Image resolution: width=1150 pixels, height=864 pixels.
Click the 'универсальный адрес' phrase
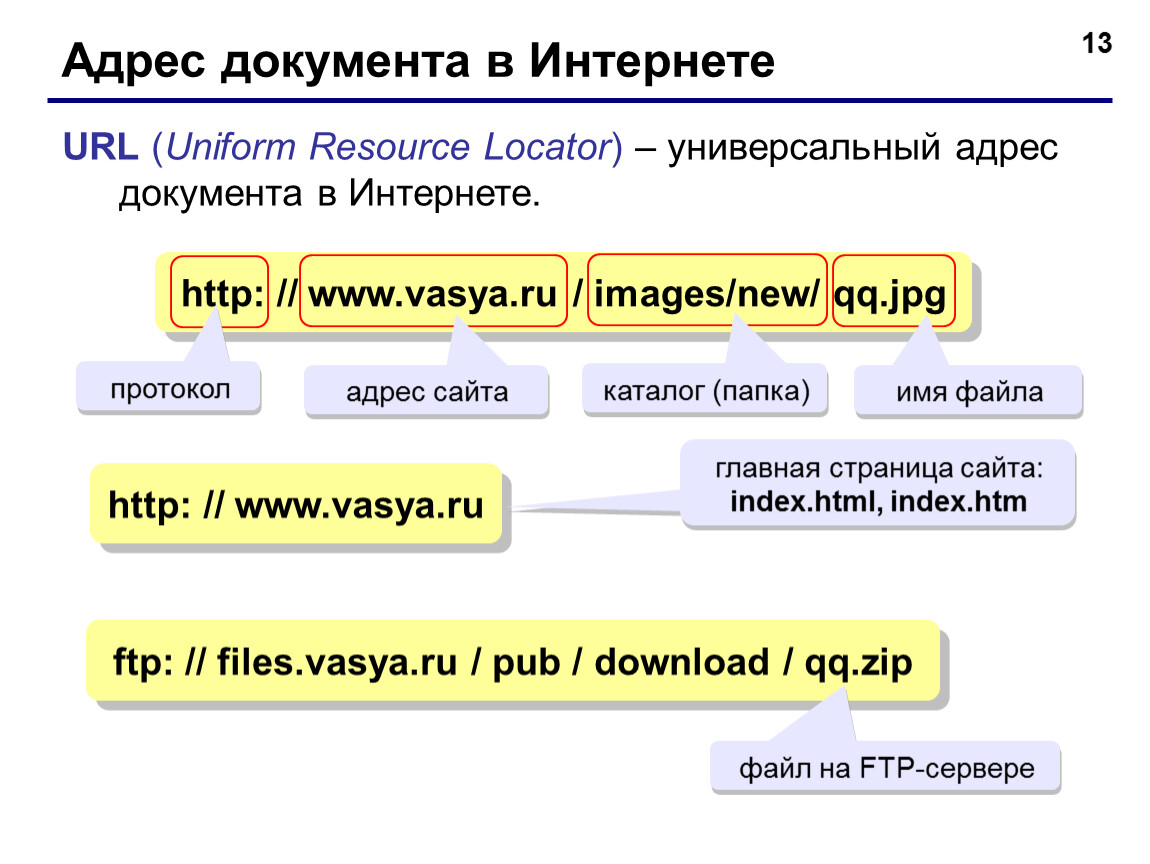862,148
